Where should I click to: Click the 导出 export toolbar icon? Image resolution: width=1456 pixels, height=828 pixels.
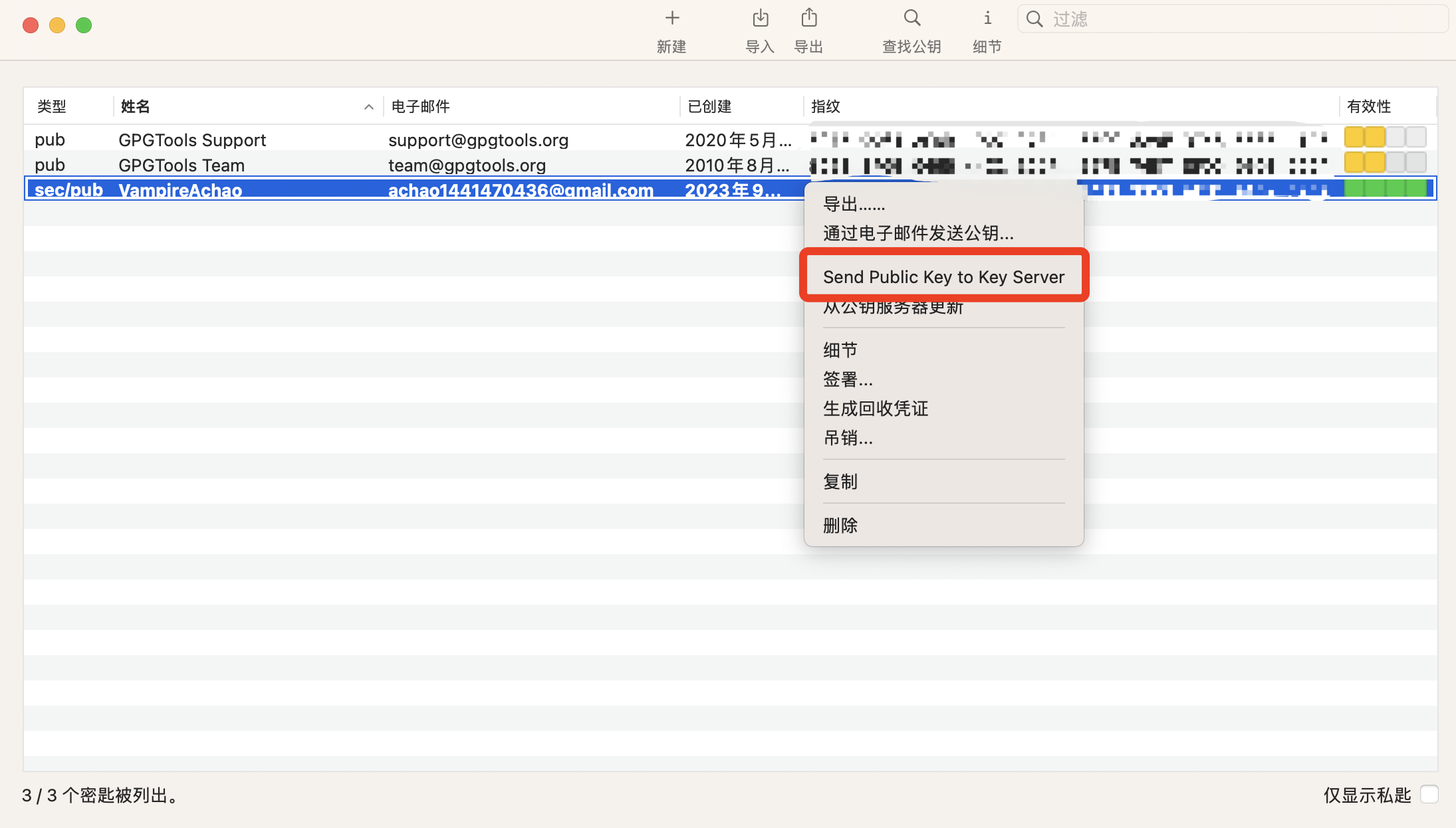click(x=808, y=19)
